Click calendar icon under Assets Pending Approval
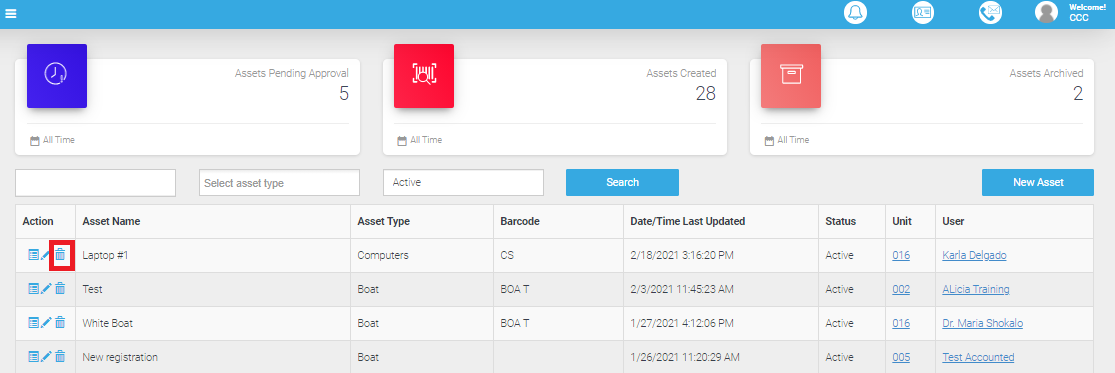 click(34, 141)
